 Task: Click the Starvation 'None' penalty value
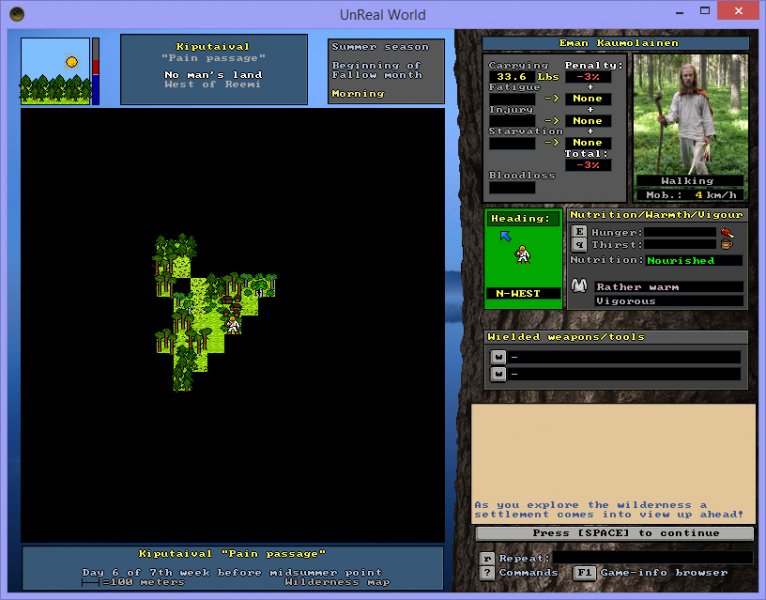coord(588,143)
